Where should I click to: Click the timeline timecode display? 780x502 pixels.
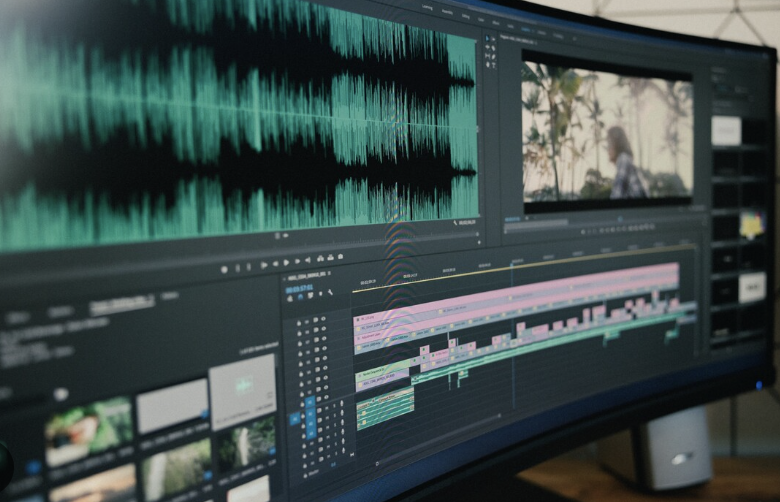[x=300, y=286]
